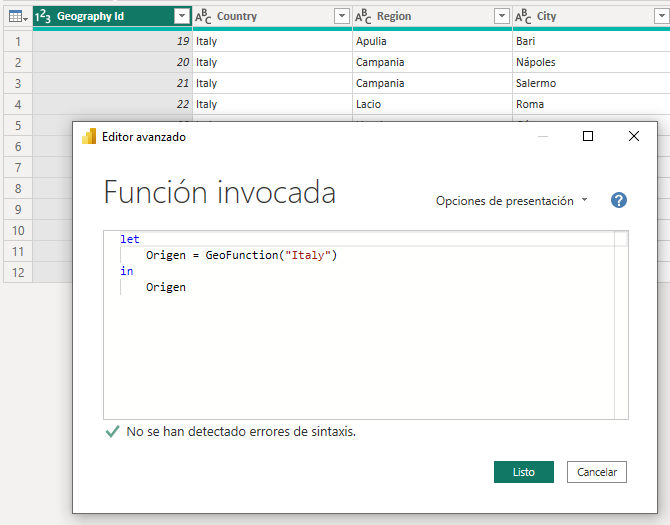Screen dimensions: 670x525
Task: Click the Salerno city cell
Action: tap(591, 83)
